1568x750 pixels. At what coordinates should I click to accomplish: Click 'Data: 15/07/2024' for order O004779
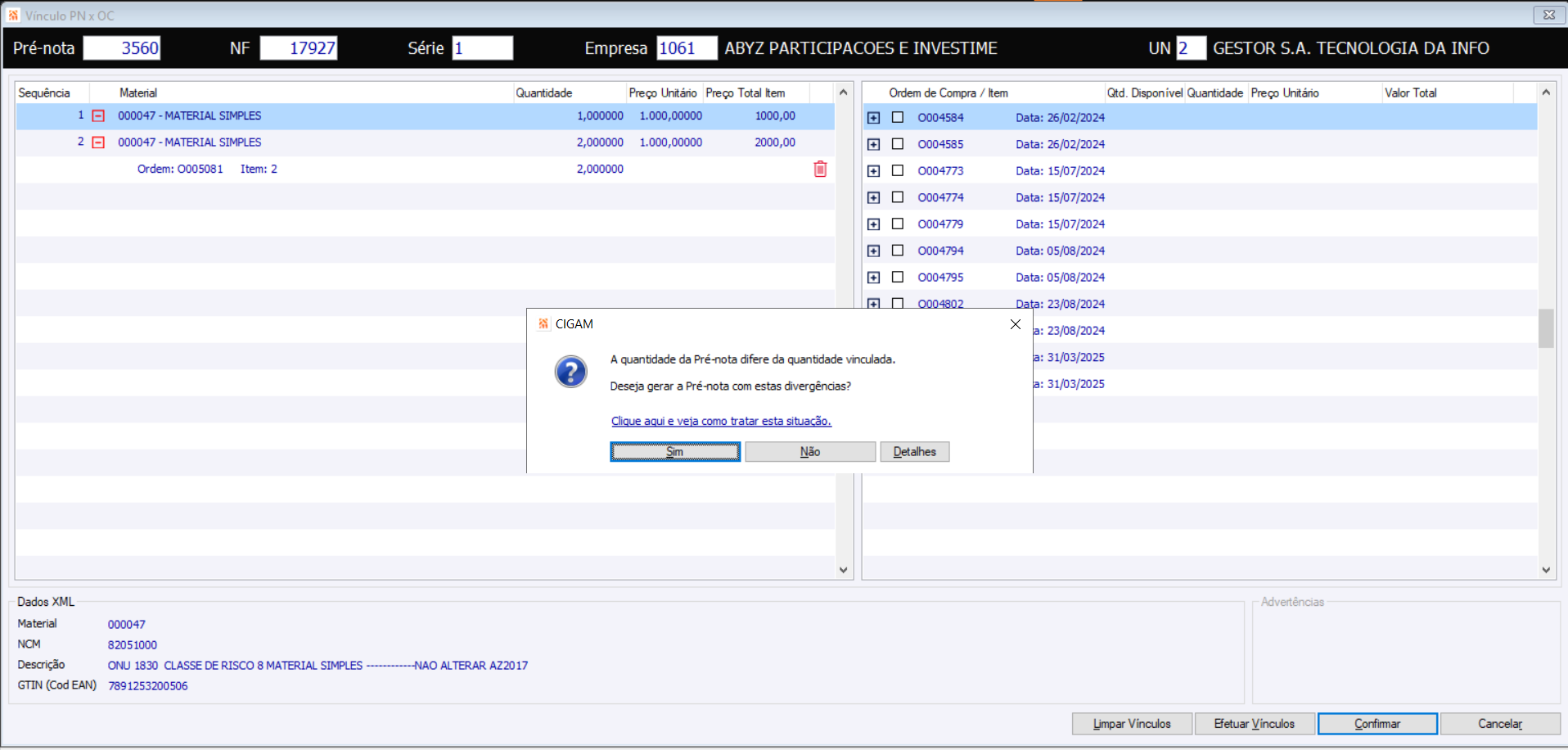coord(1060,224)
